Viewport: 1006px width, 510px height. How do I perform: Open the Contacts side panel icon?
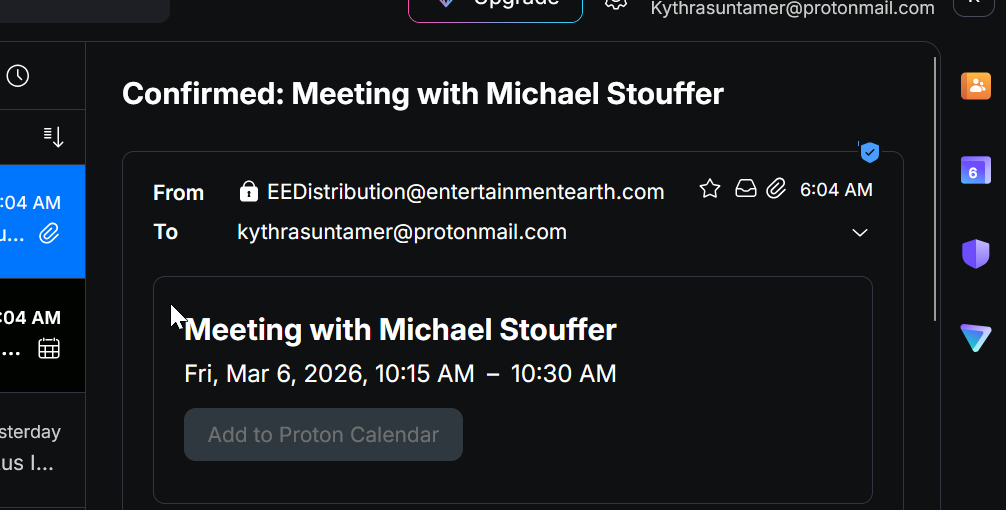(x=975, y=86)
